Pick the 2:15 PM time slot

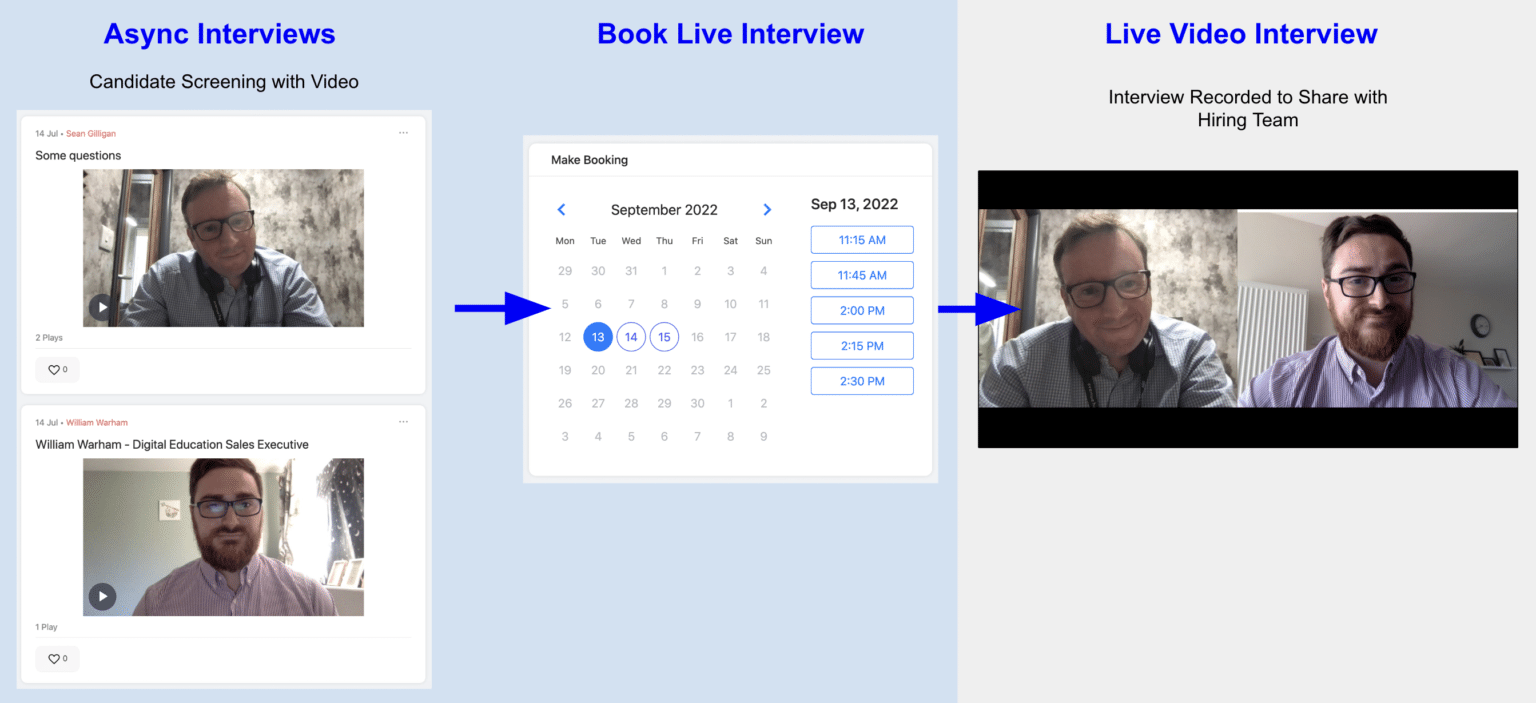[861, 345]
